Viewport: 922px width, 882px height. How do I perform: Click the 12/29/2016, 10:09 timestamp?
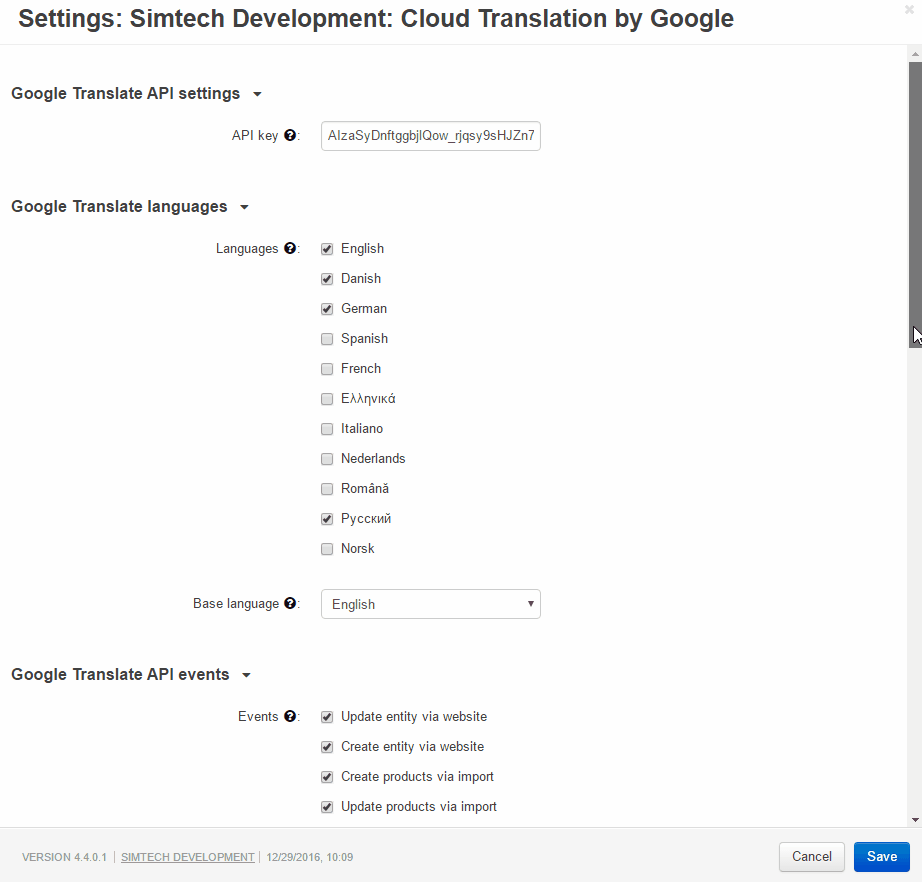[x=310, y=857]
